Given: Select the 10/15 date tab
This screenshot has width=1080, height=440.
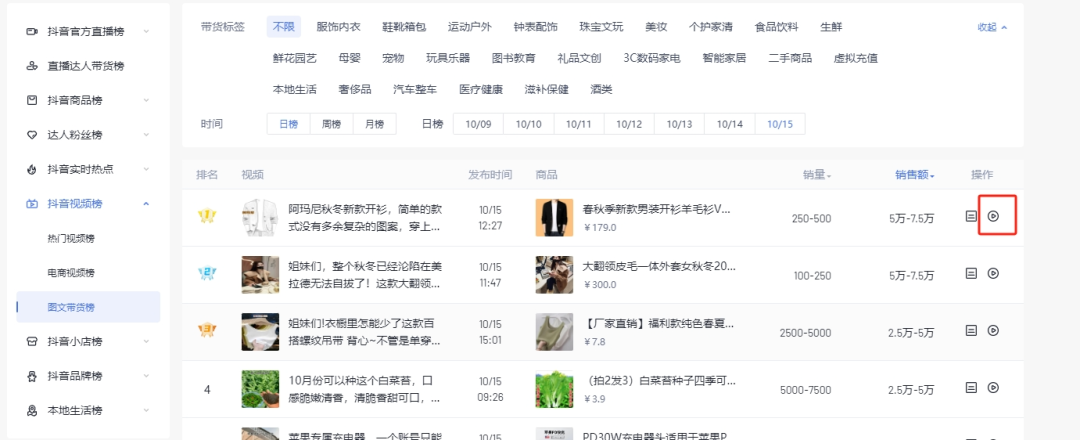Looking at the screenshot, I should (780, 125).
